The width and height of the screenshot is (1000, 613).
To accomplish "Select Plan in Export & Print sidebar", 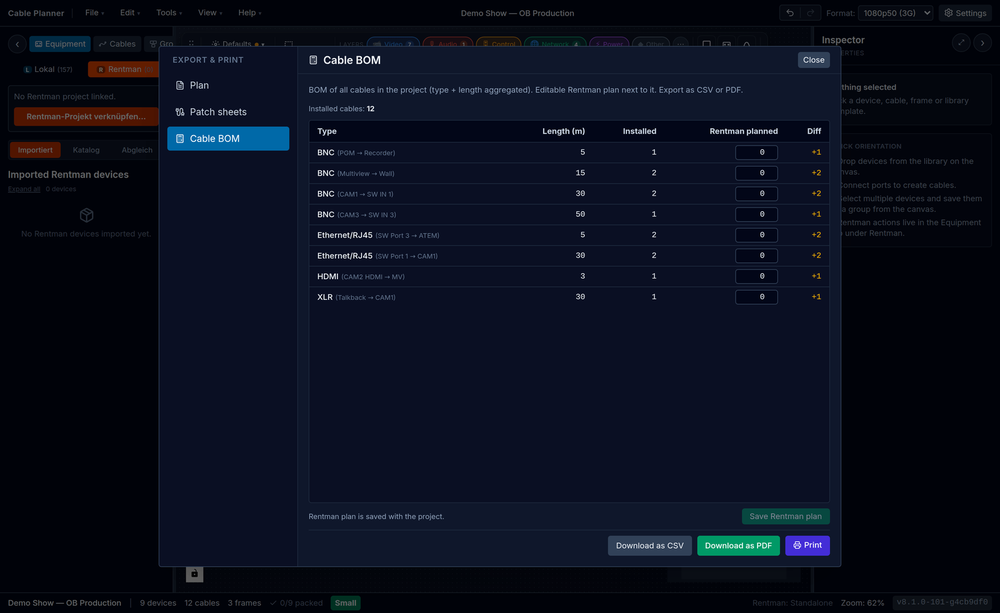I will coord(228,85).
